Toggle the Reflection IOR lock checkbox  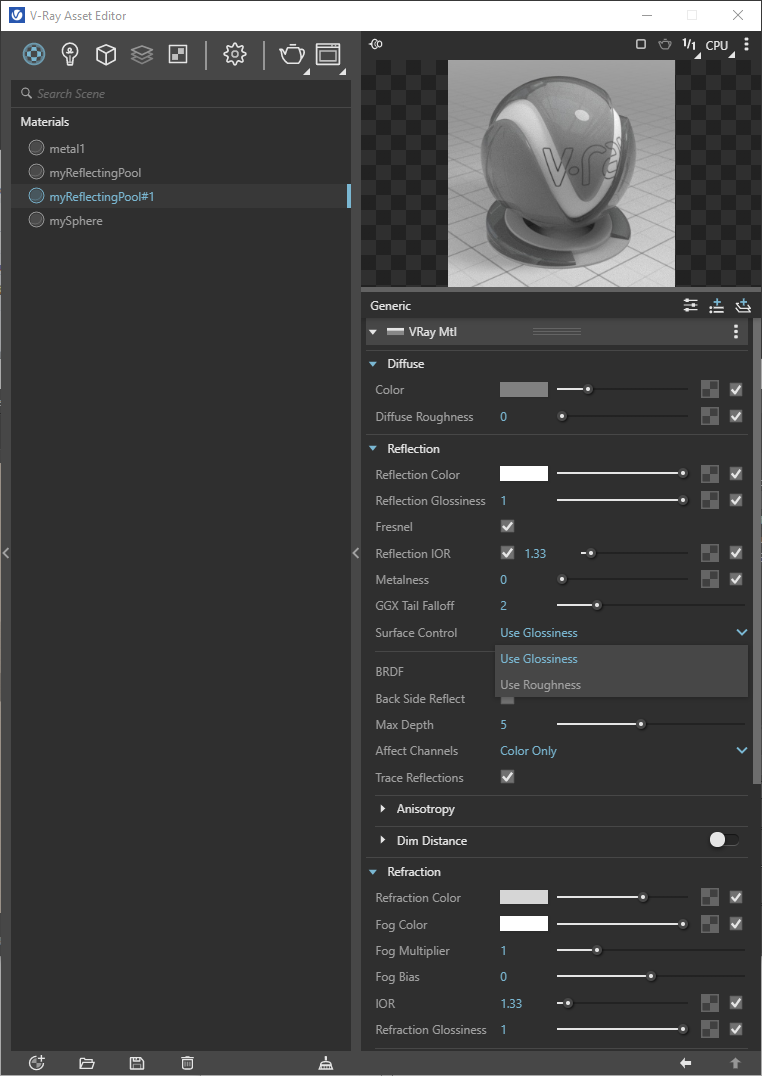507,552
